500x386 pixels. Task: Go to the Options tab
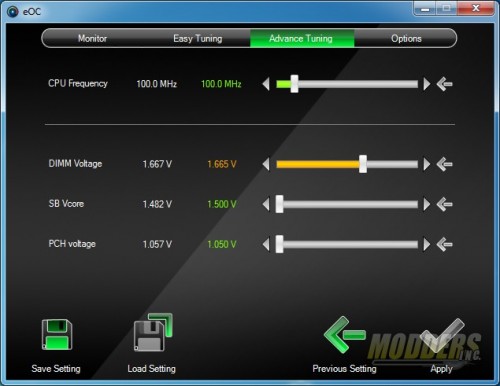point(406,38)
